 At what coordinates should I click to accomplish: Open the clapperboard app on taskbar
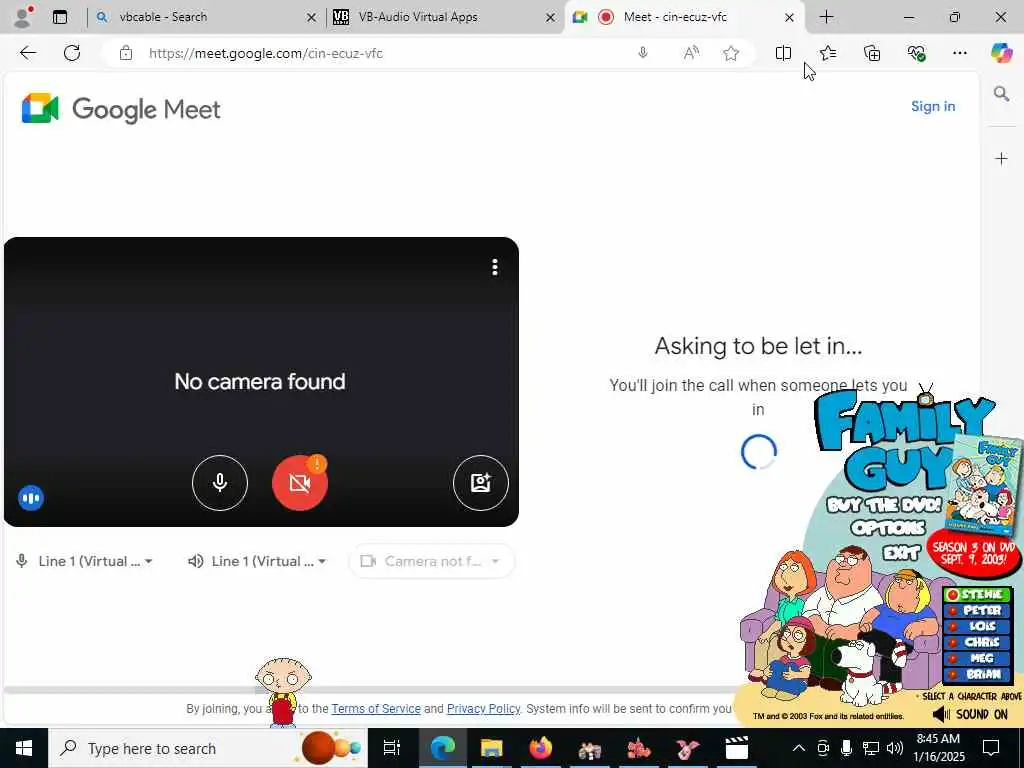[737, 748]
